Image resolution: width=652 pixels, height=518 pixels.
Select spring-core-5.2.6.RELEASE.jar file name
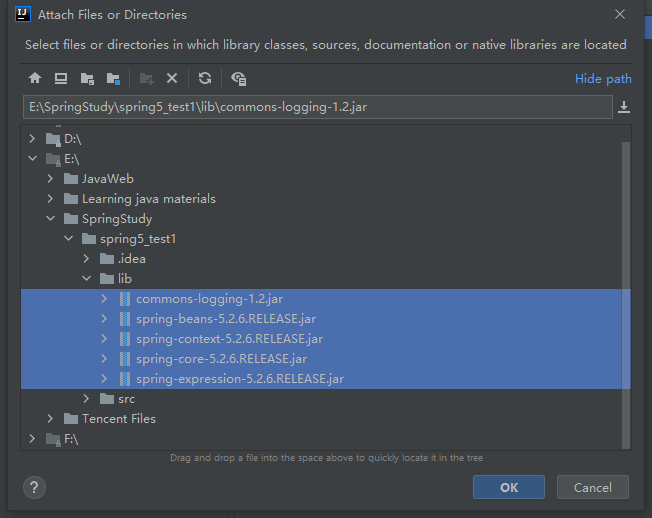click(222, 359)
